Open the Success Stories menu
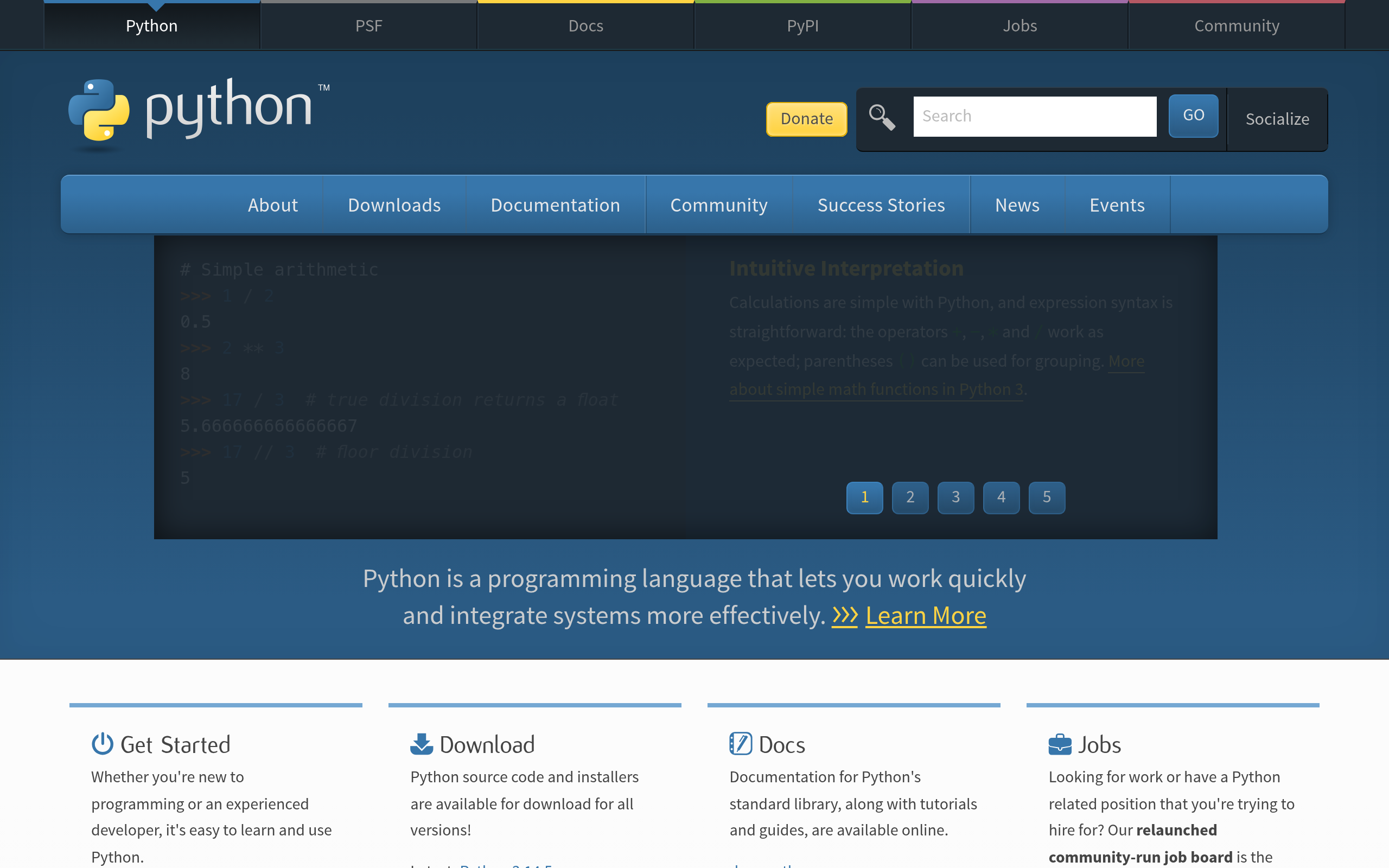The height and width of the screenshot is (868, 1389). (x=881, y=205)
